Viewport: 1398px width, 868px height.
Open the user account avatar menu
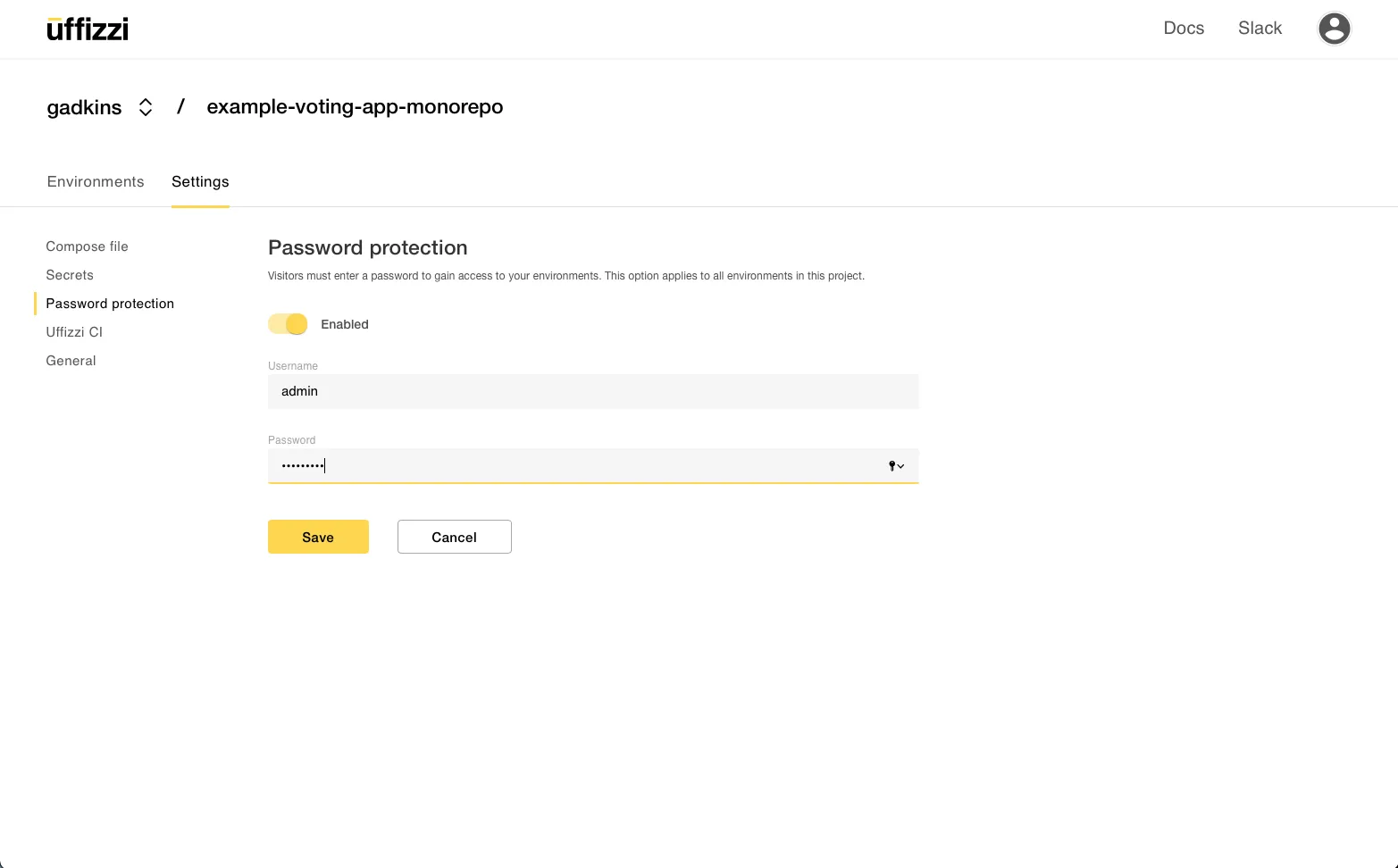[x=1334, y=29]
